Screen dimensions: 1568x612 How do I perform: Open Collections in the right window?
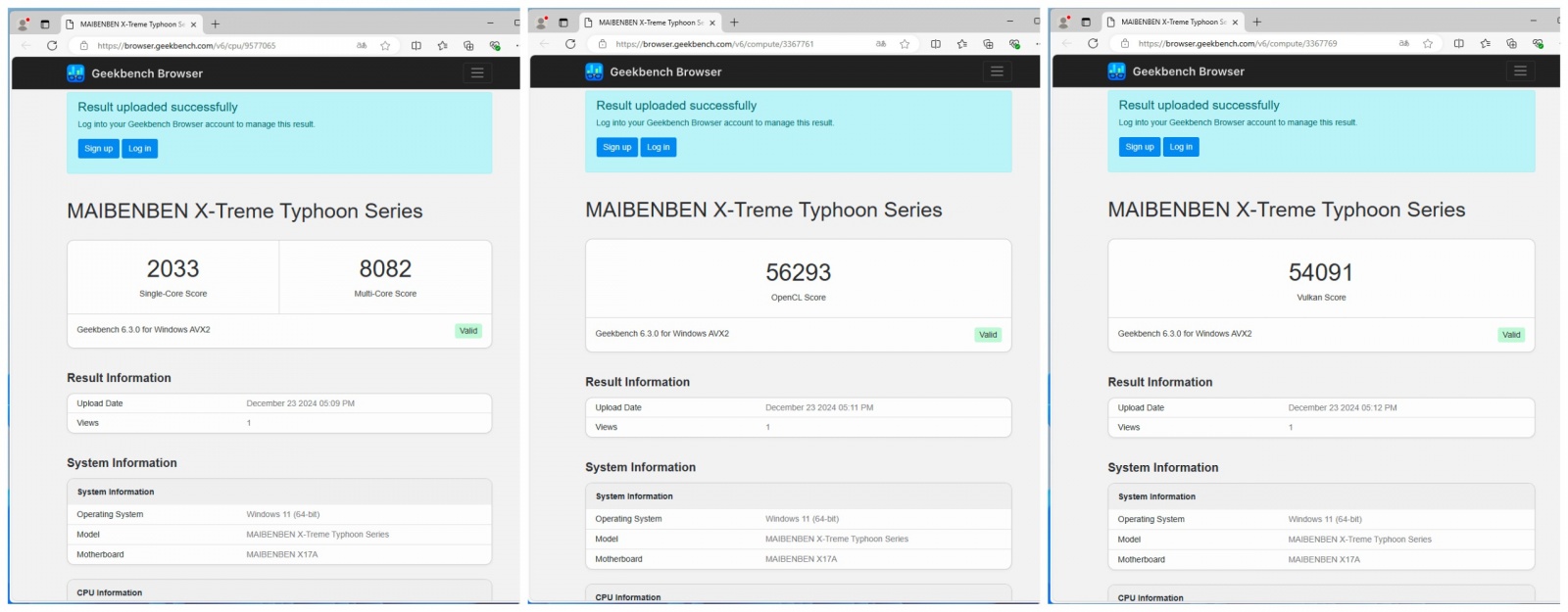coord(1511,44)
